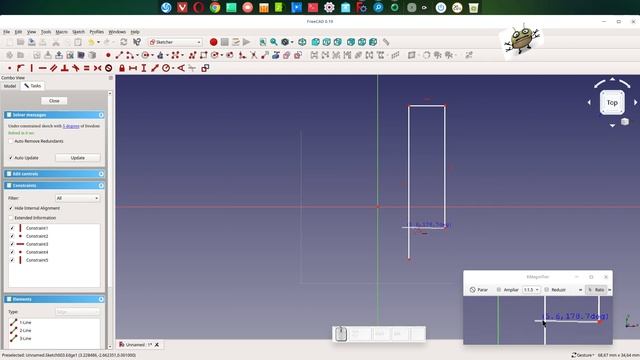This screenshot has width=640, height=360.
Task: Open the Edit menu
Action: (x=18, y=32)
